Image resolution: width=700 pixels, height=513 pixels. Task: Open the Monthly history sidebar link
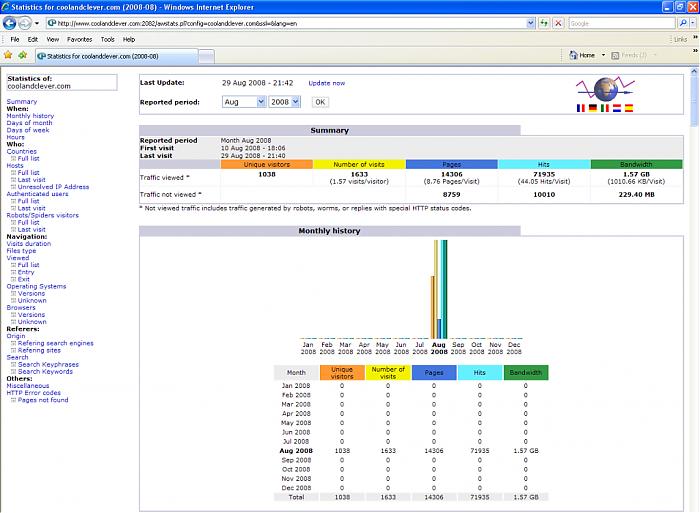pyautogui.click(x=30, y=116)
